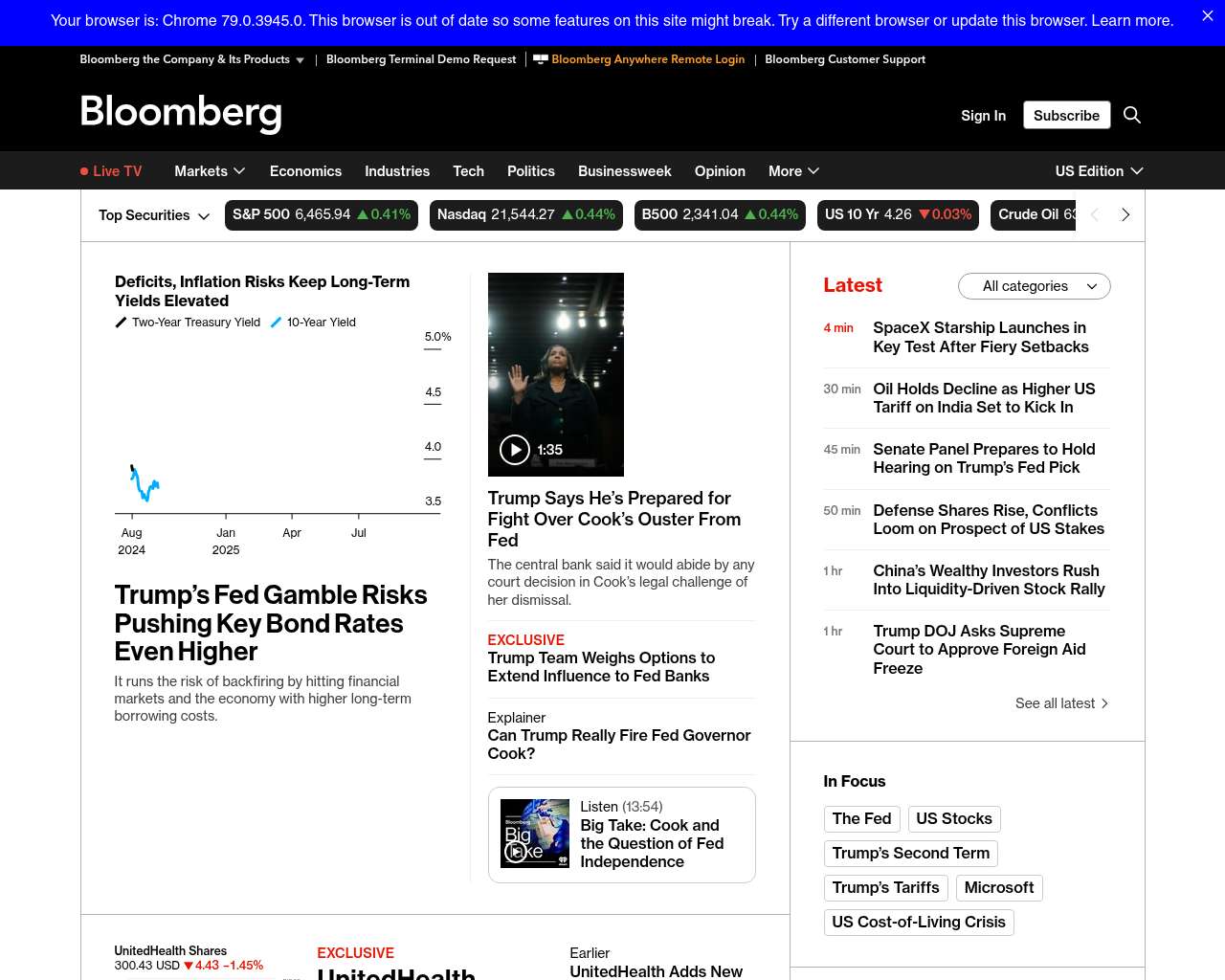This screenshot has width=1225, height=980.
Task: Go to the Tech section
Action: click(x=468, y=171)
